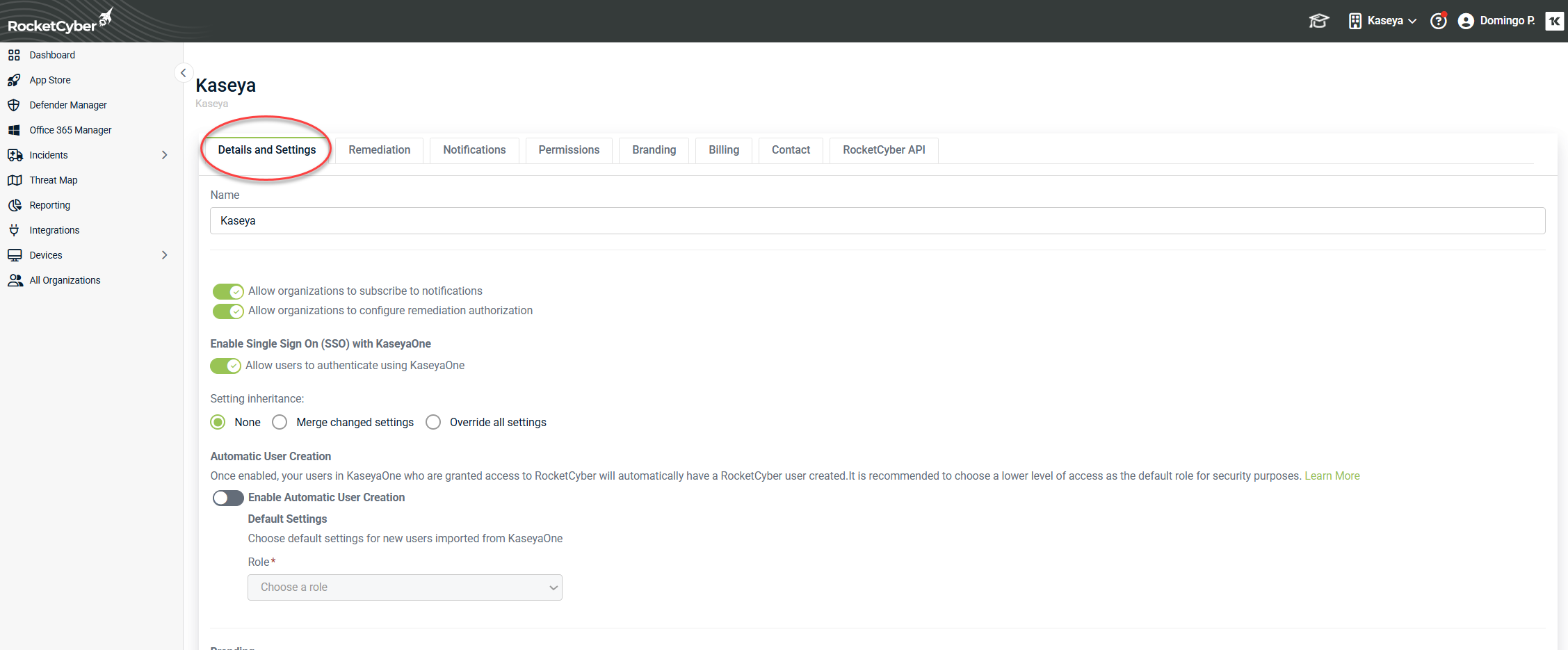Switch to the RocketCyber API tab

(x=883, y=150)
